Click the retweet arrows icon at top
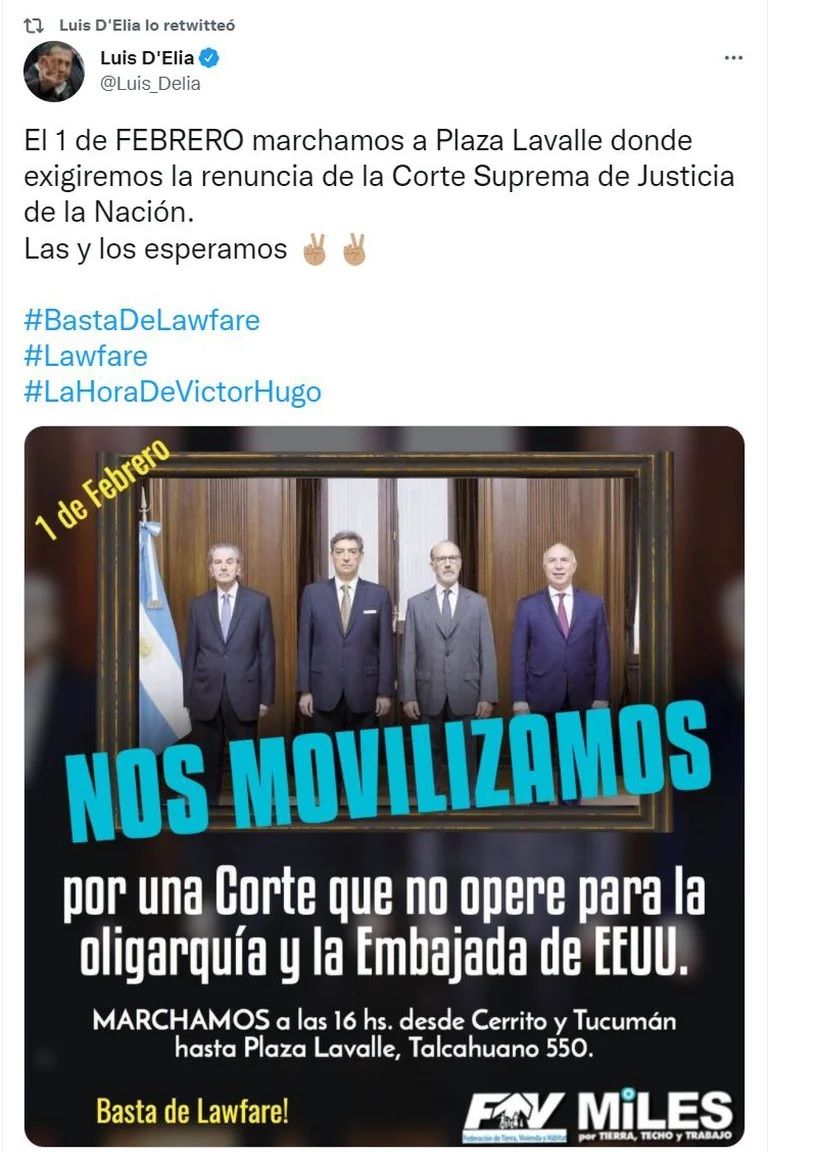 [x=33, y=26]
